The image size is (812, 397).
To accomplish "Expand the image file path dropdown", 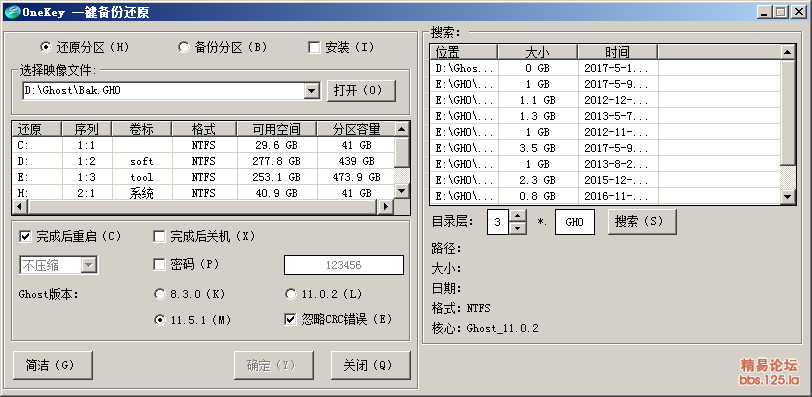I will pyautogui.click(x=311, y=91).
